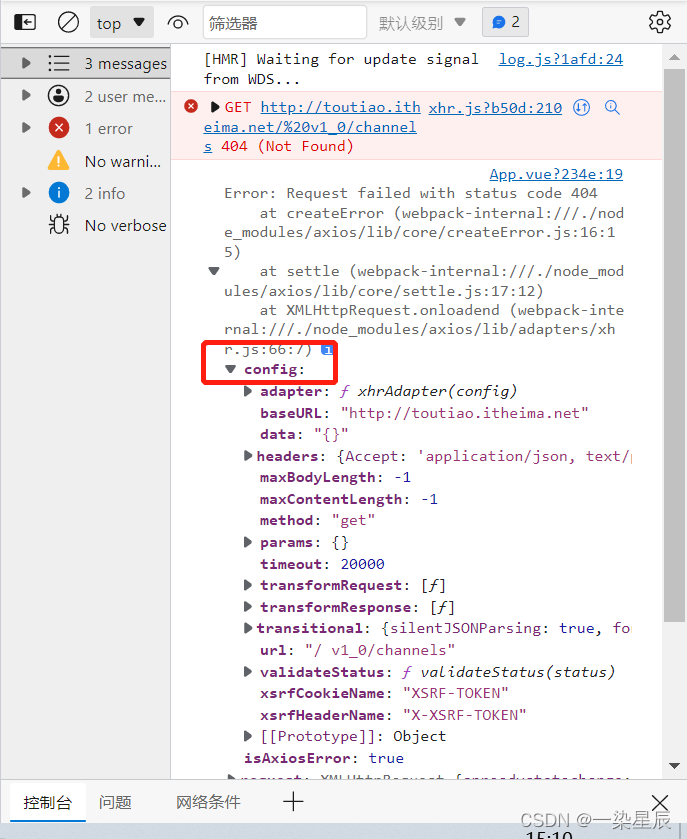Add a new drawer tab with plus
687x839 pixels.
293,802
